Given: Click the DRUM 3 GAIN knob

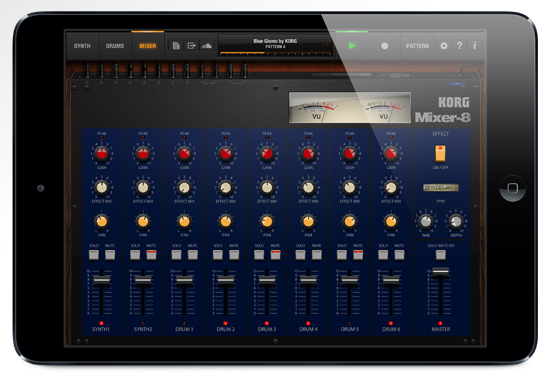Looking at the screenshot, I should [x=267, y=154].
